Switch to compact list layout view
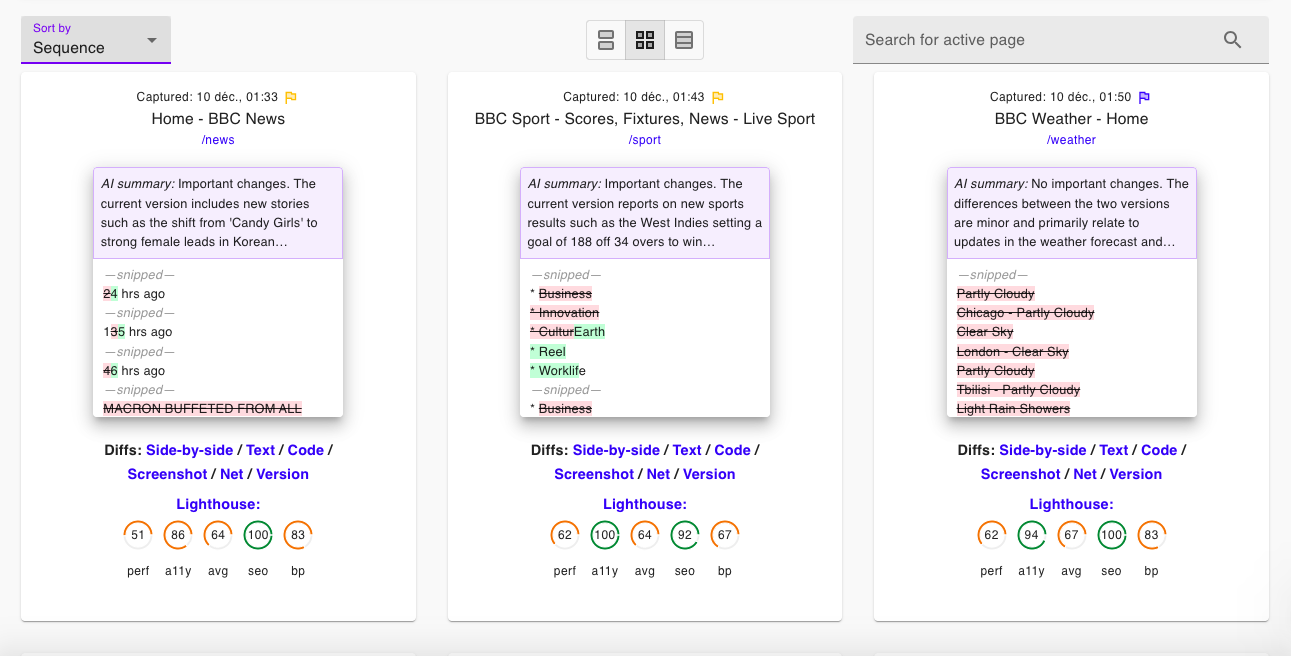Image resolution: width=1291 pixels, height=656 pixels. 684,40
